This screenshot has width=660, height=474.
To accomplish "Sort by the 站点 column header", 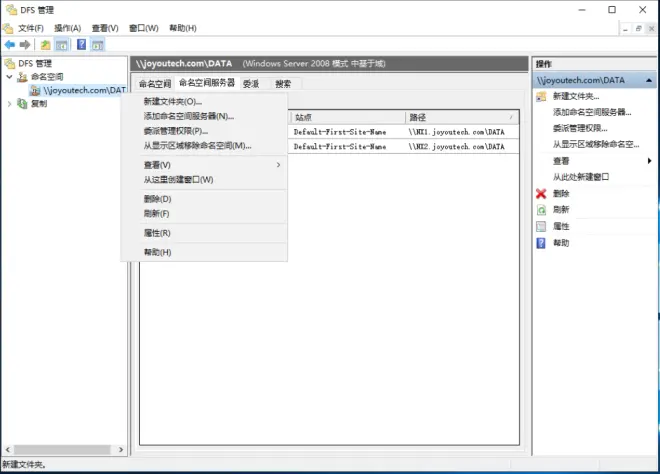I will click(348, 117).
